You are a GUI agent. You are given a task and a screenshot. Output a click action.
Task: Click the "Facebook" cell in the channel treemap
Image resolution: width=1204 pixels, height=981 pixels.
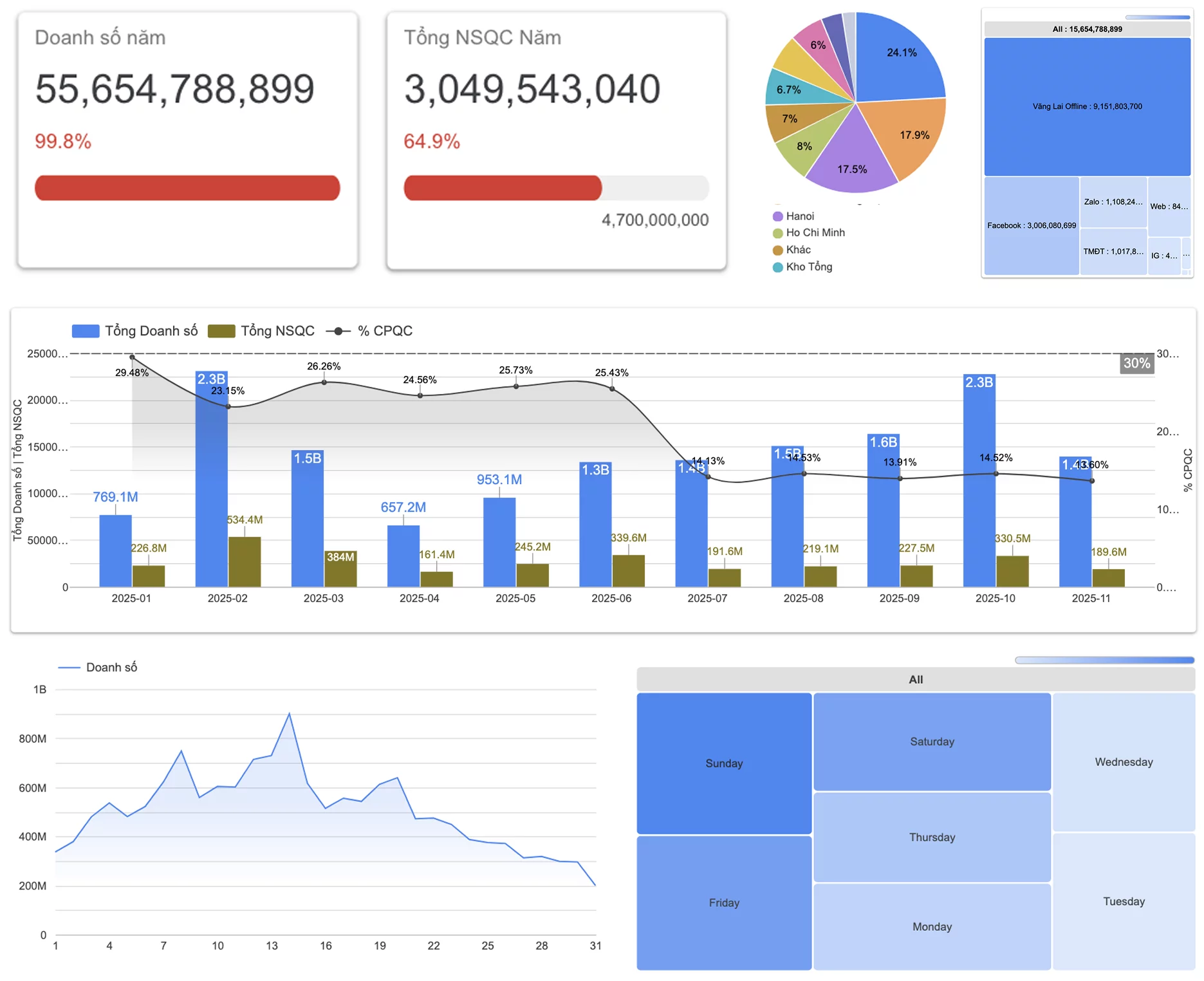coord(1032,225)
